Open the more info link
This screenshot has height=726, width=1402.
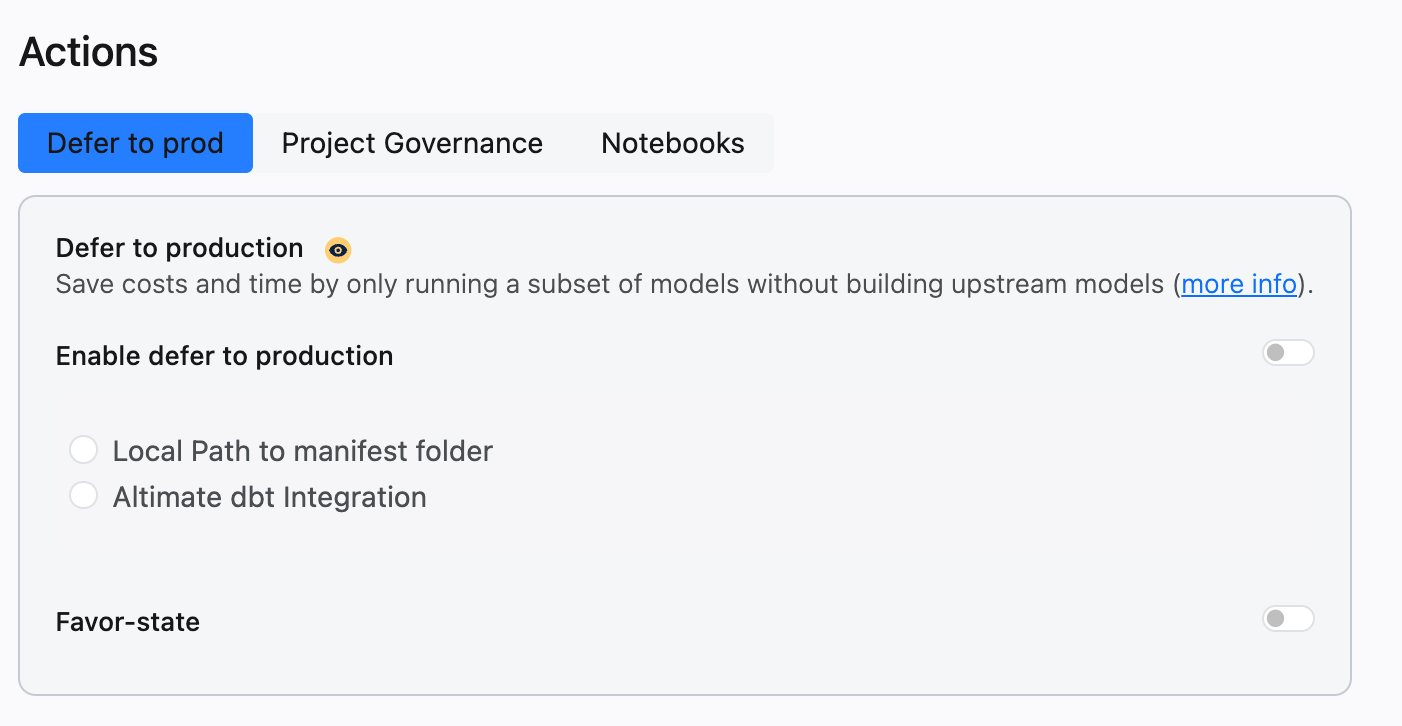tap(1239, 284)
